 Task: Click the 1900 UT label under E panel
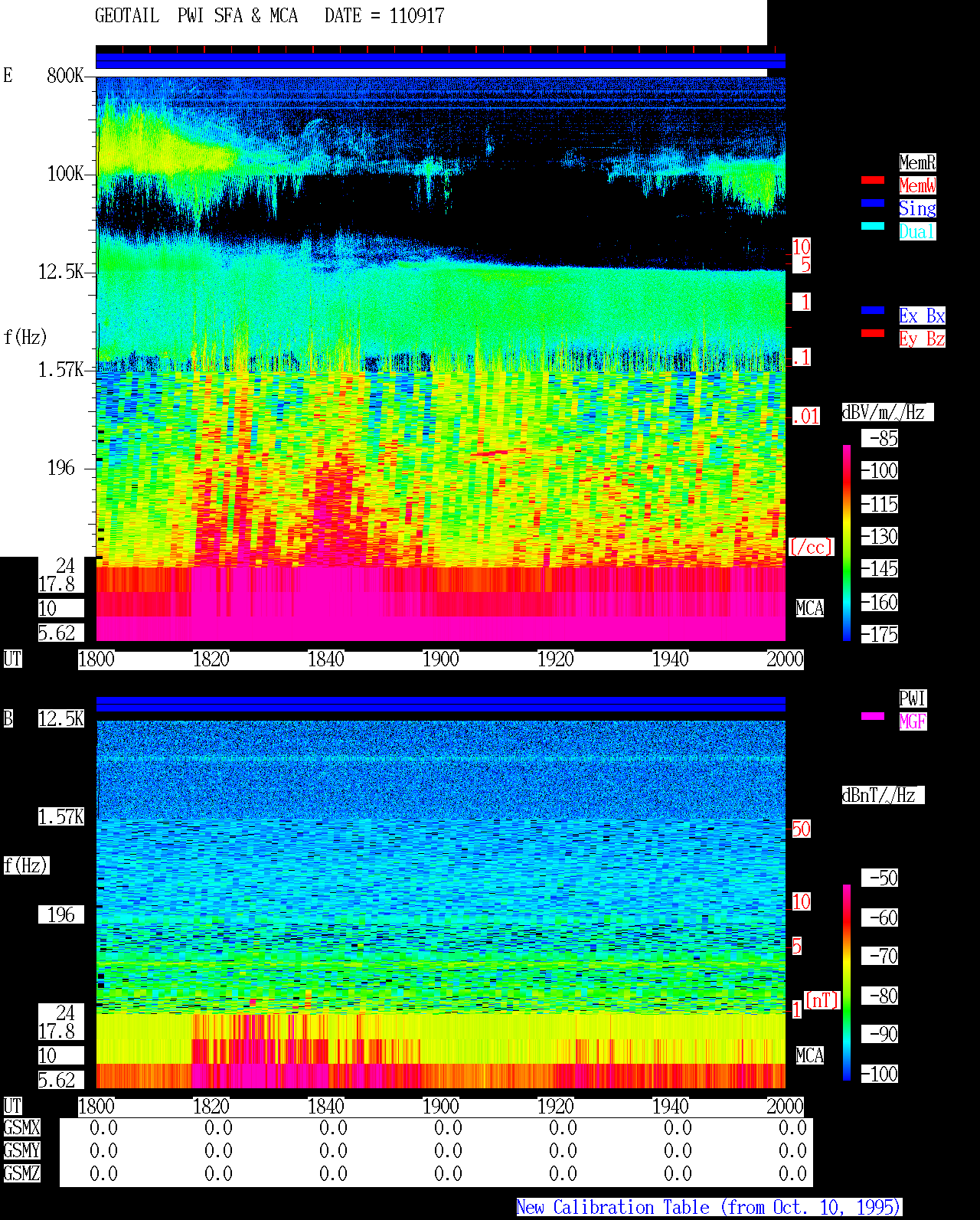point(440,659)
